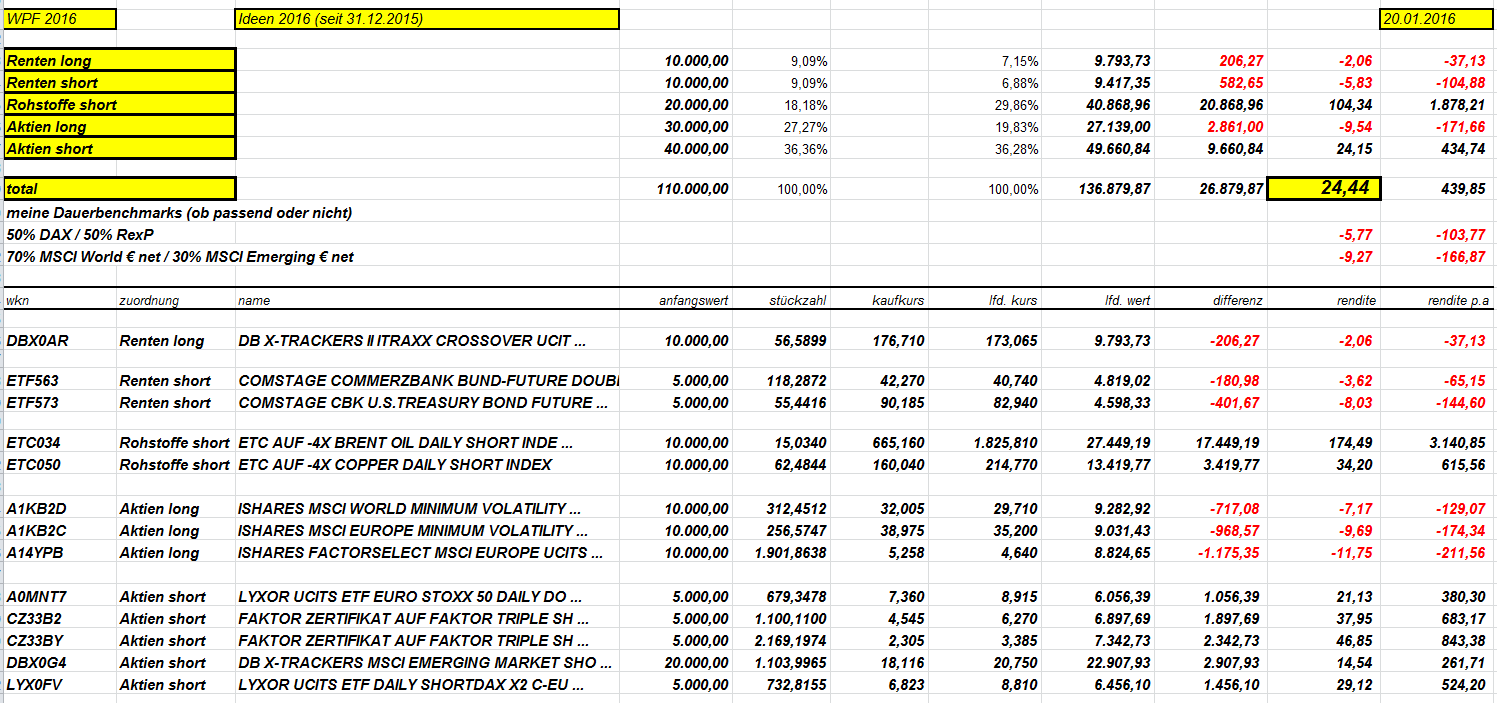Image resolution: width=1497 pixels, height=703 pixels.
Task: Select the yellow 'total' cell
Action: click(x=120, y=188)
